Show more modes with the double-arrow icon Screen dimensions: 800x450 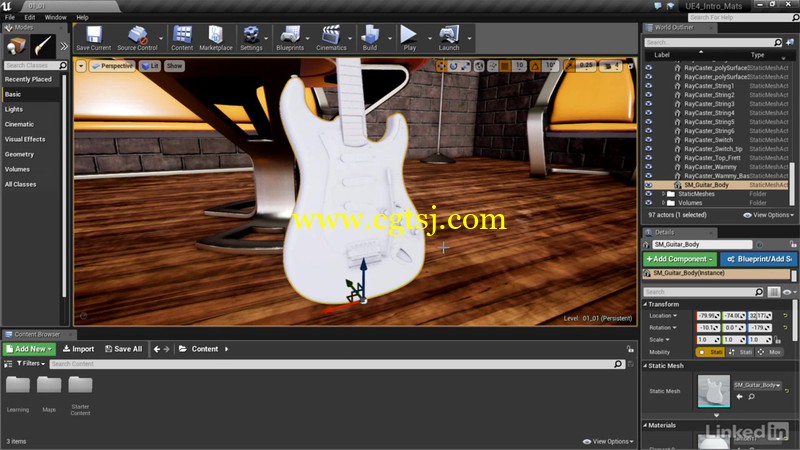point(64,46)
